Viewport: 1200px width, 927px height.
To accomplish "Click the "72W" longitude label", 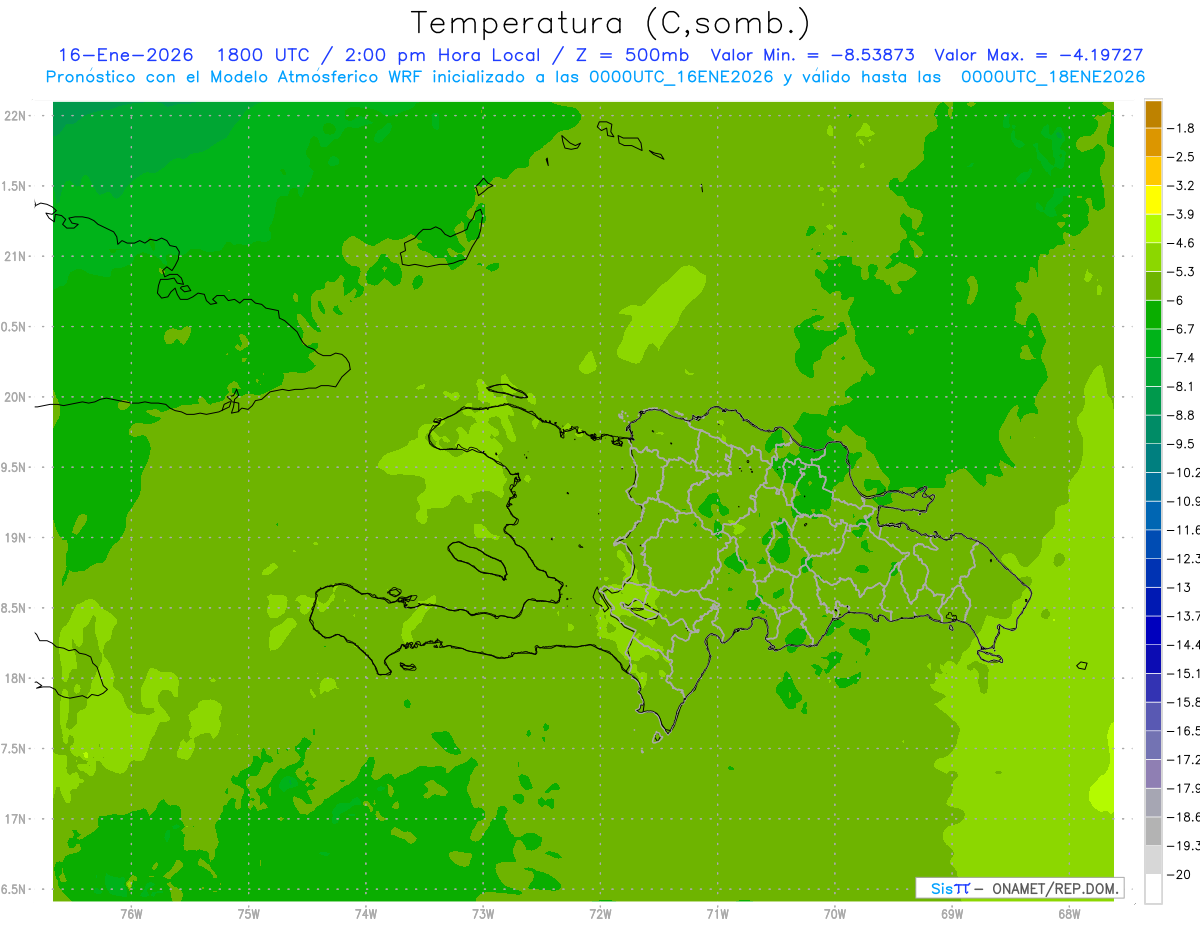I will tap(600, 914).
